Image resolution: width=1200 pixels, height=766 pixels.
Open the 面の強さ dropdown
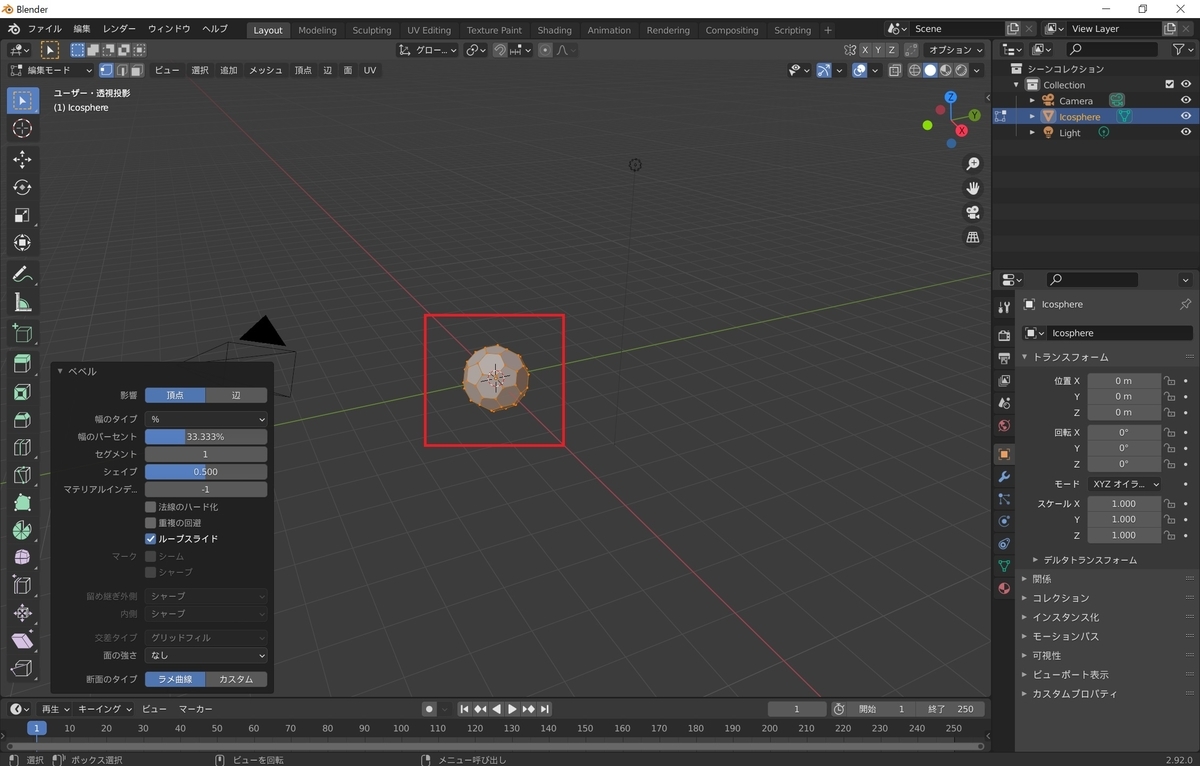pyautogui.click(x=206, y=656)
